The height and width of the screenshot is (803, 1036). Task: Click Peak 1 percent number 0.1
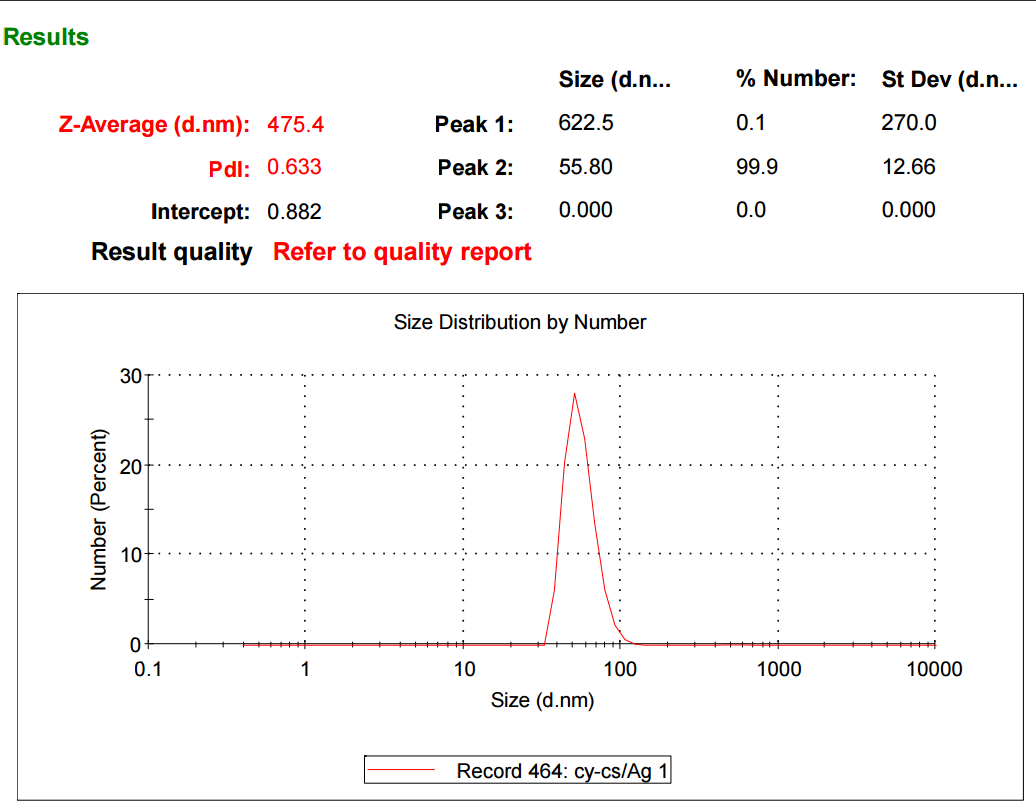click(751, 122)
